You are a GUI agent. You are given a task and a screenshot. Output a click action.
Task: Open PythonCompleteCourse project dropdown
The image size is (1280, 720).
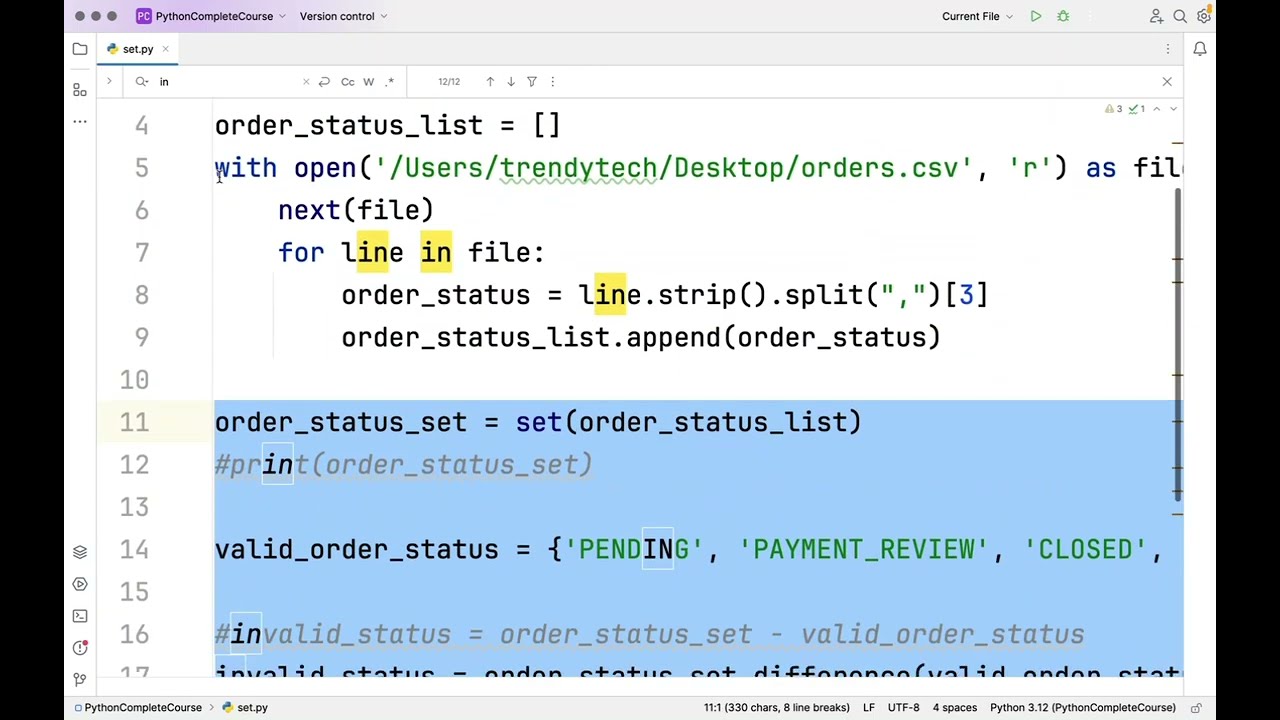click(211, 16)
